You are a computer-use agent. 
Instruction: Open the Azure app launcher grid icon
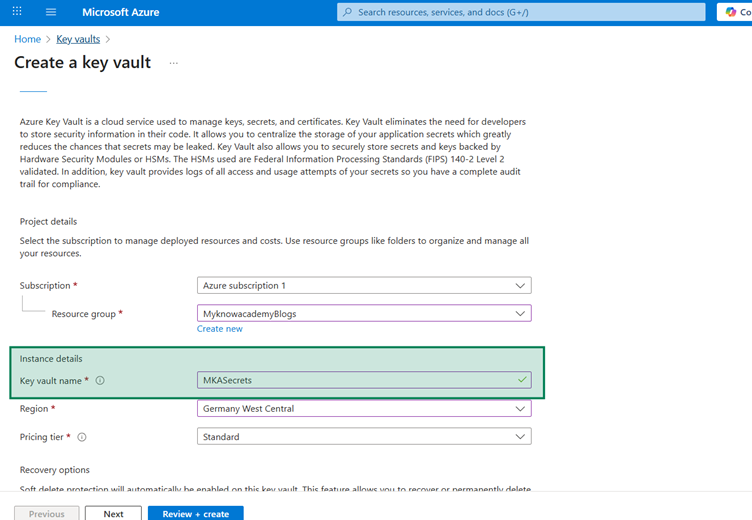tap(17, 12)
